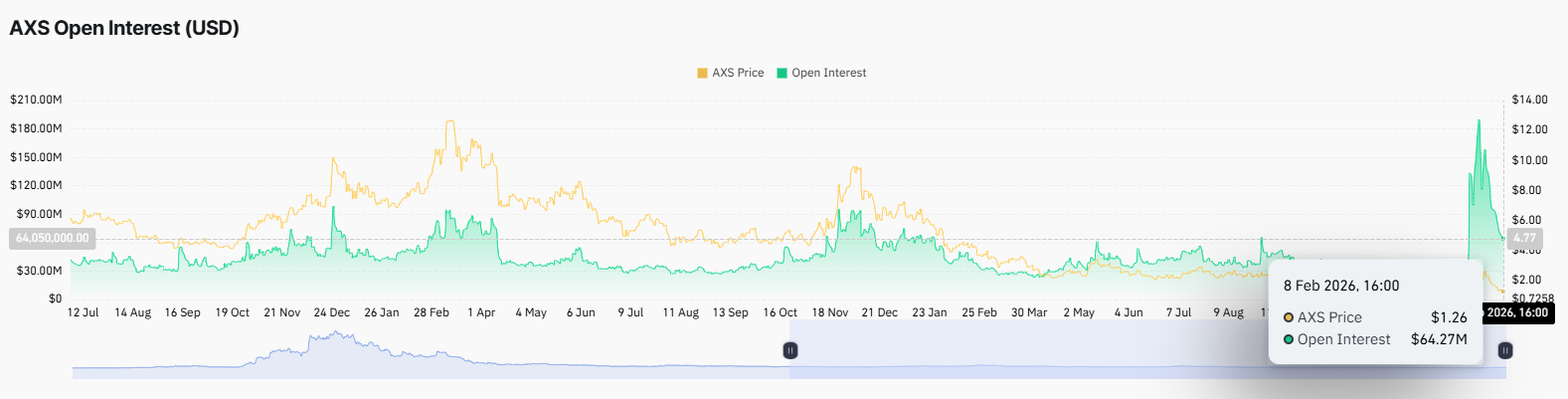Toggle the Open Interest series in the legend
Screen dimensions: 1568x399
click(x=821, y=73)
